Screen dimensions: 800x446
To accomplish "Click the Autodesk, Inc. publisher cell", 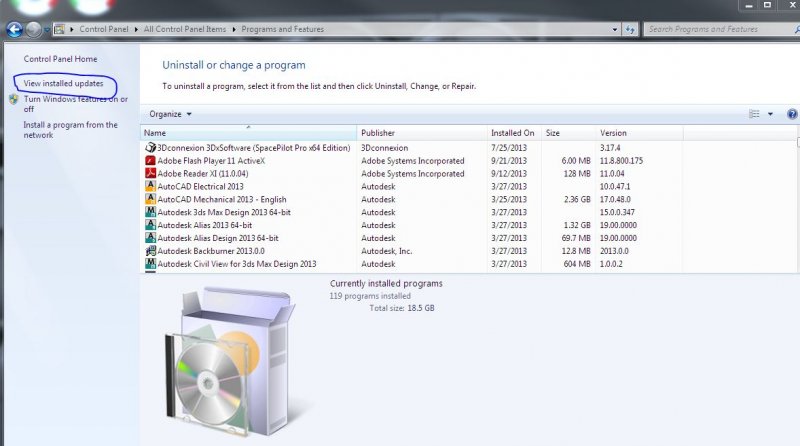I will click(x=386, y=251).
